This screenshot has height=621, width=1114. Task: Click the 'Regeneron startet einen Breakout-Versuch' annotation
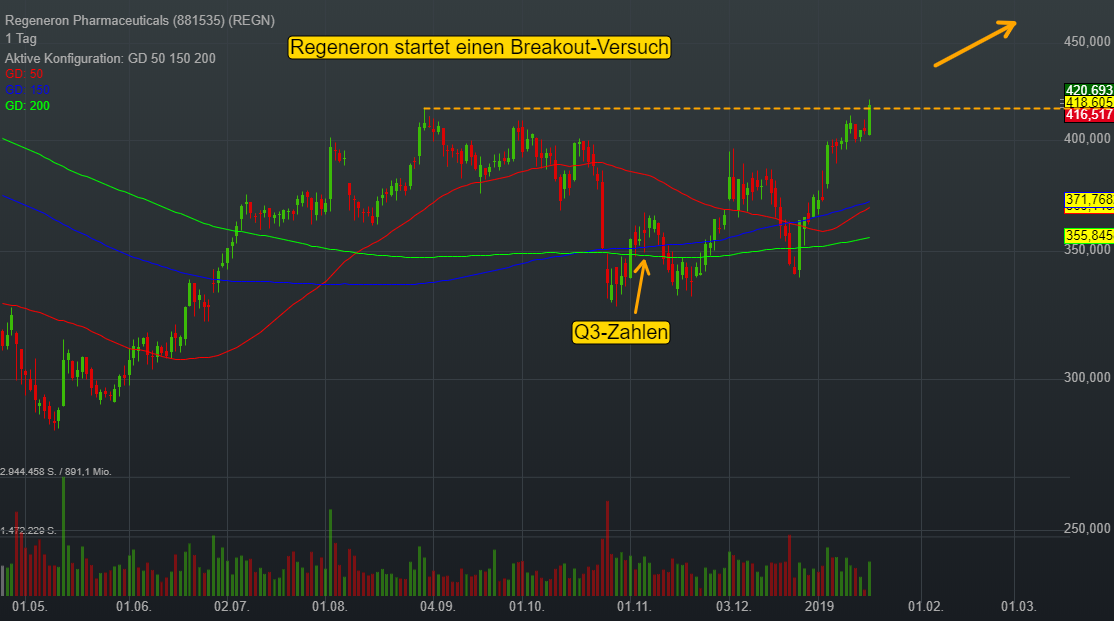480,47
